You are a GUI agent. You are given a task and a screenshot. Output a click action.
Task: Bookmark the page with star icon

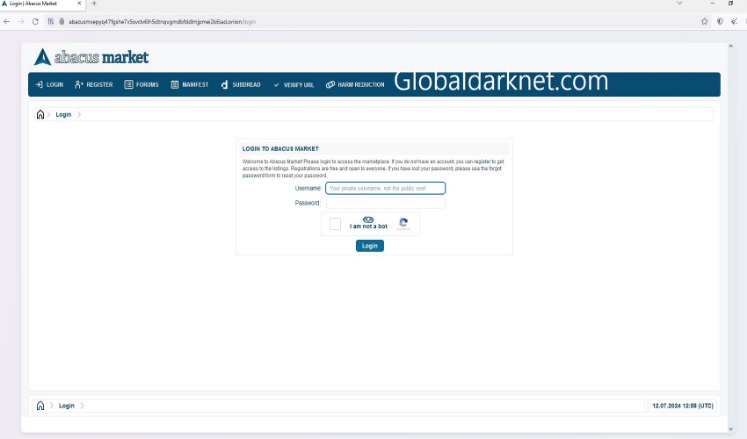tap(705, 21)
